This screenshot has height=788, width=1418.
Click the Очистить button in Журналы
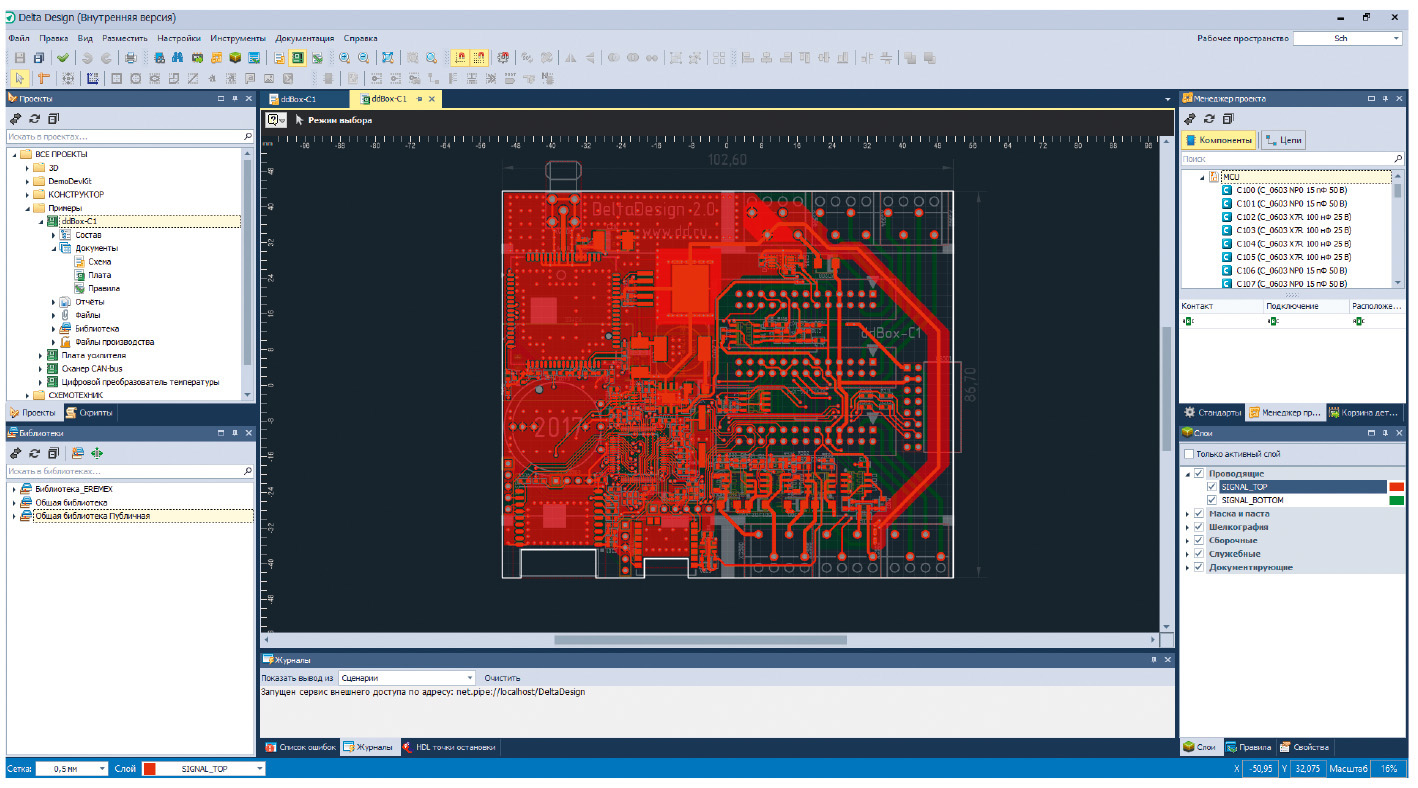[x=502, y=678]
